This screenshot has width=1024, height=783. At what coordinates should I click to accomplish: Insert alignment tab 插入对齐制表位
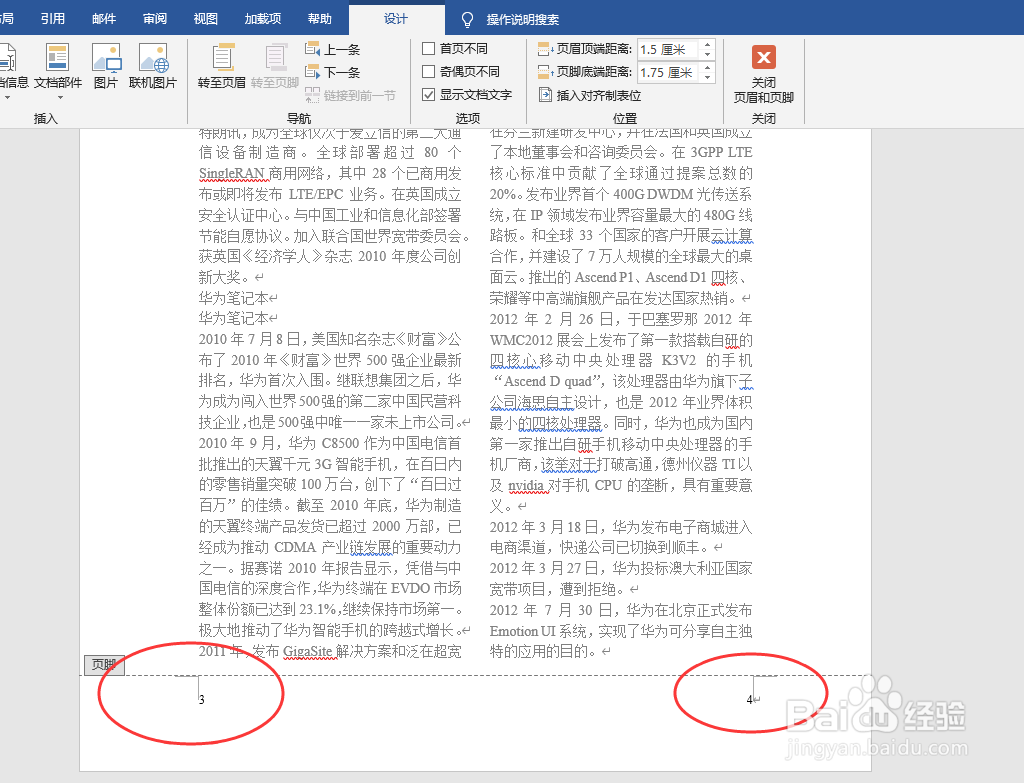click(x=590, y=95)
